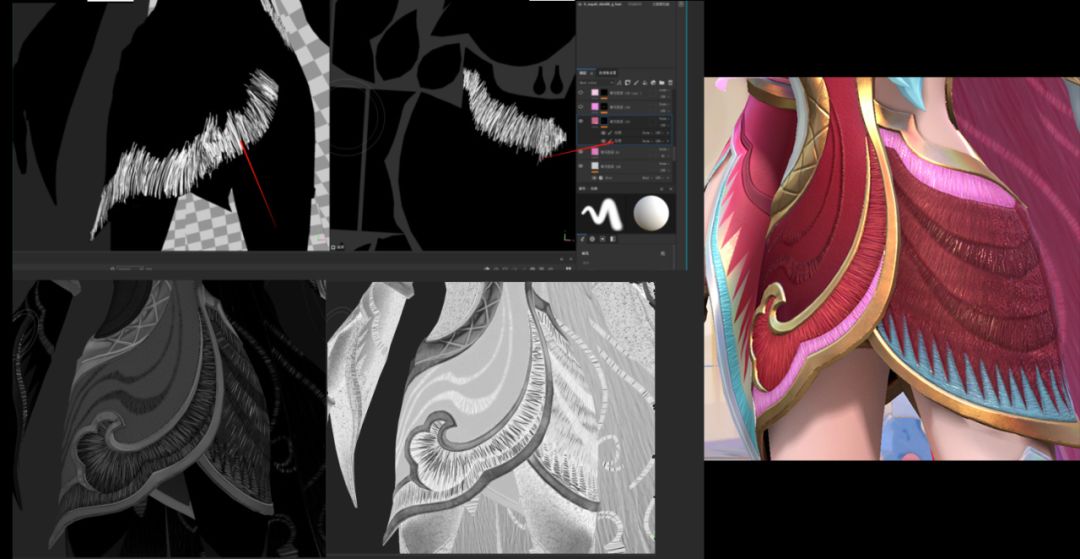
Task: Open blend mode dropdown of the bottom gray layer
Action: point(664,164)
